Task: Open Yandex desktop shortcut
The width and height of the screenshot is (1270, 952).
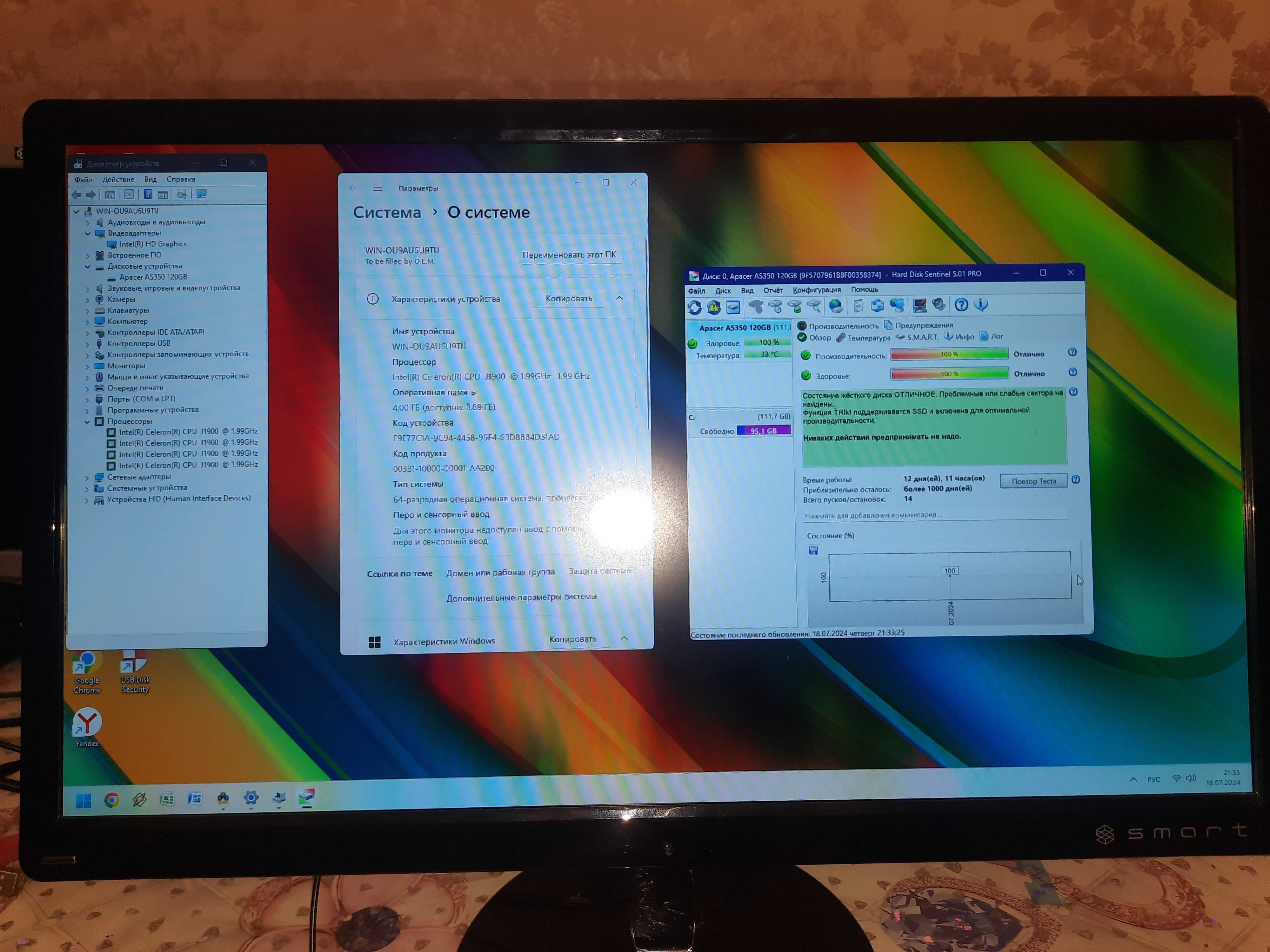Action: pyautogui.click(x=87, y=728)
